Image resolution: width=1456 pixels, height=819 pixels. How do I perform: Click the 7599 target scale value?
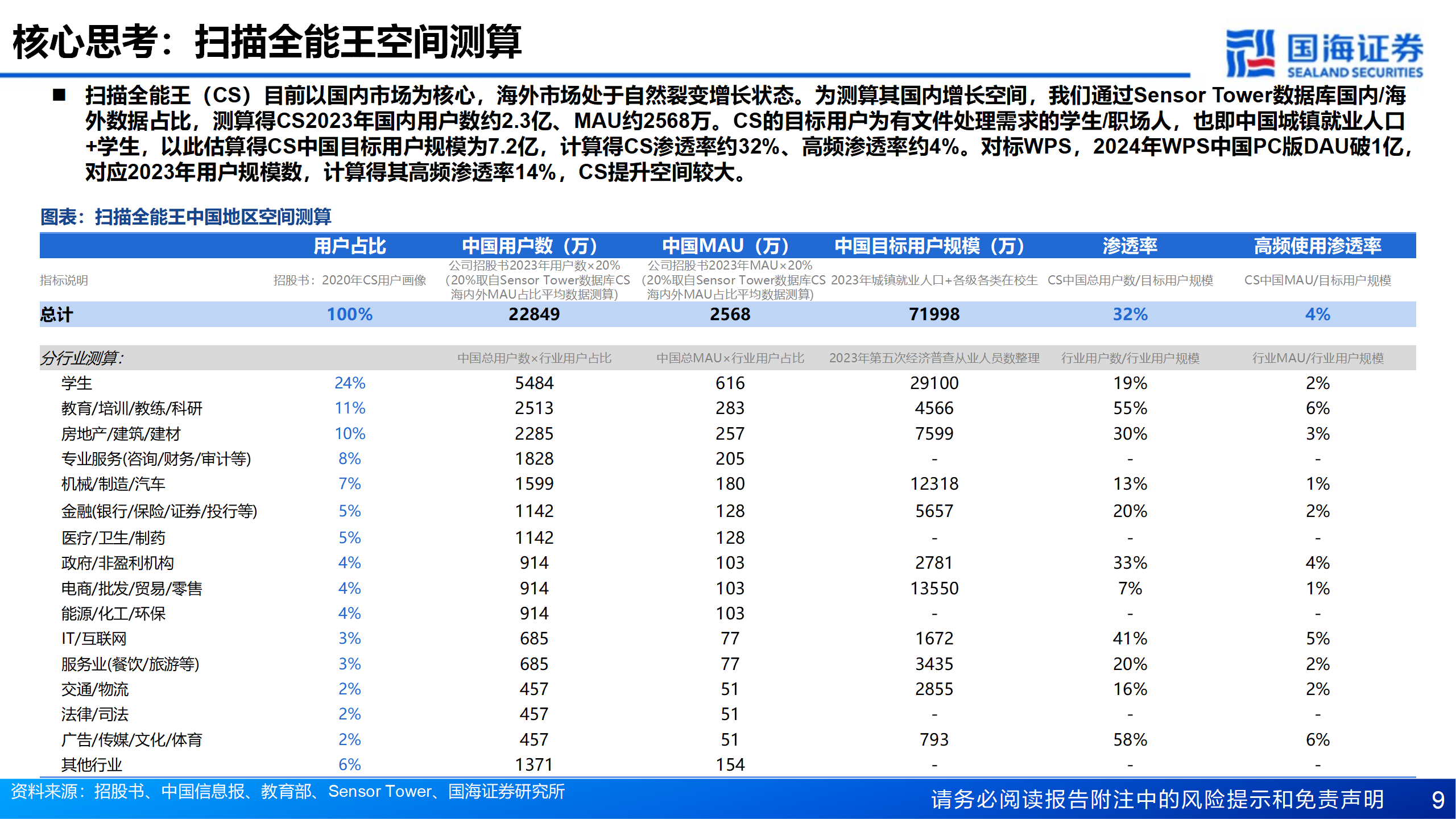[x=934, y=434]
